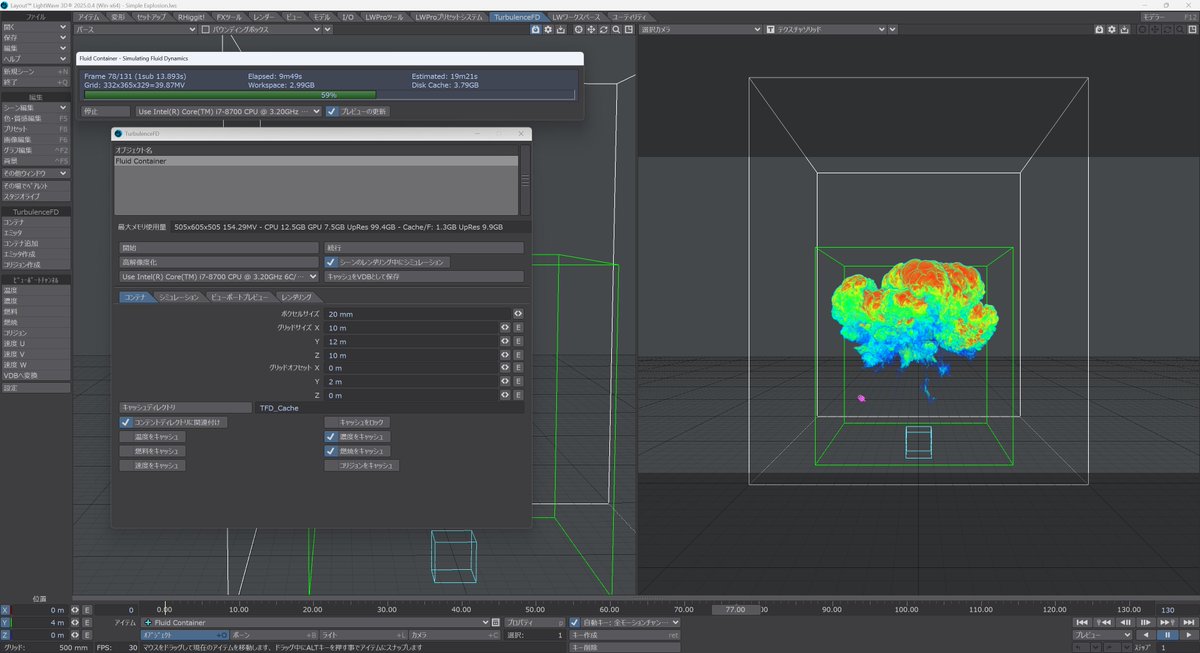The height and width of the screenshot is (653, 1200).
Task: Click the object list scrollbar in TurbulenceFD
Action: 524,182
